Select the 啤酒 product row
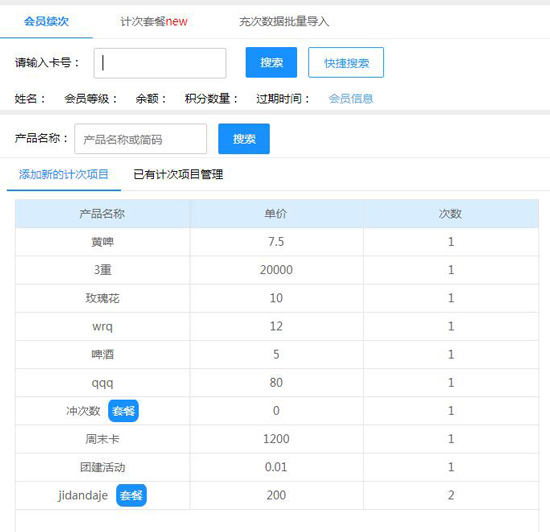 [277, 355]
